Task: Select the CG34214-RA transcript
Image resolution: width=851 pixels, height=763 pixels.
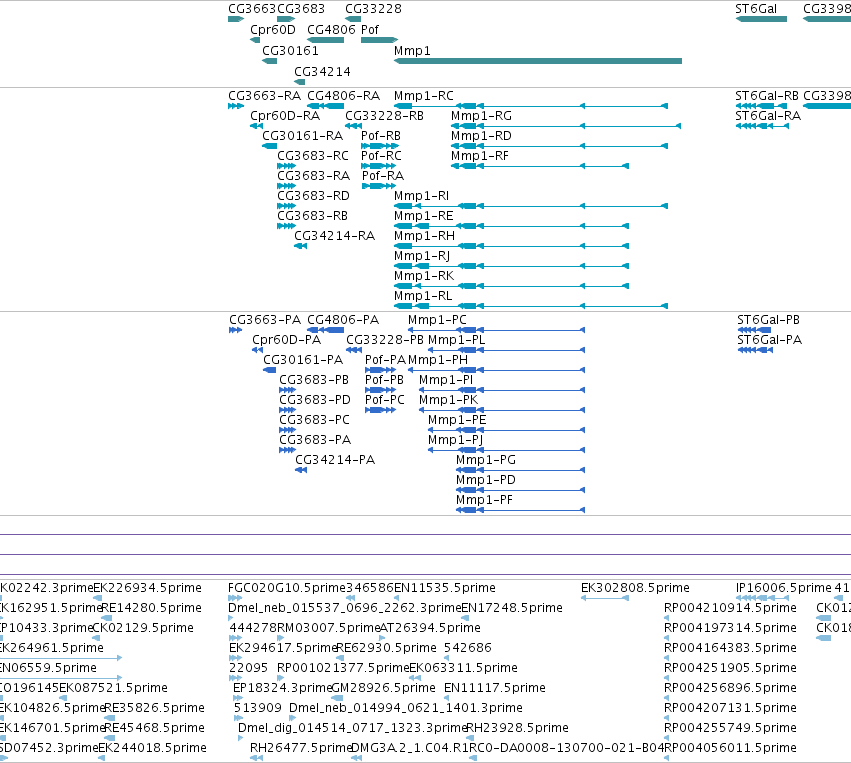Action: (300, 246)
